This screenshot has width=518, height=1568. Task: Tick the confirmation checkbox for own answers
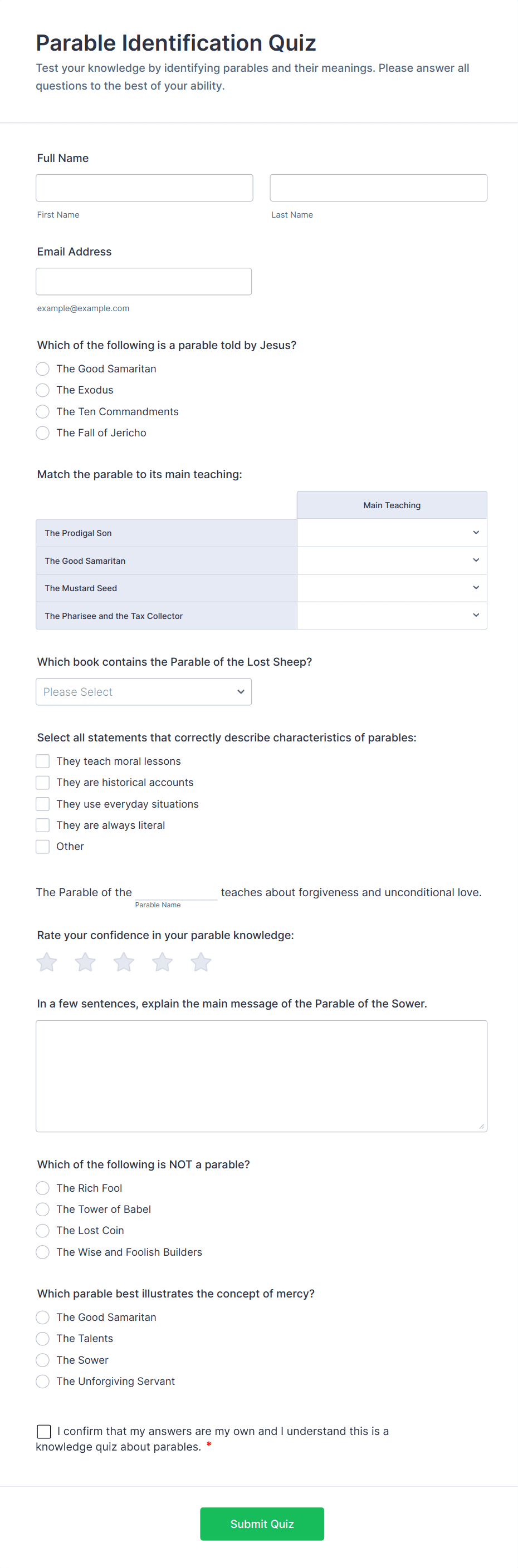[x=44, y=1431]
